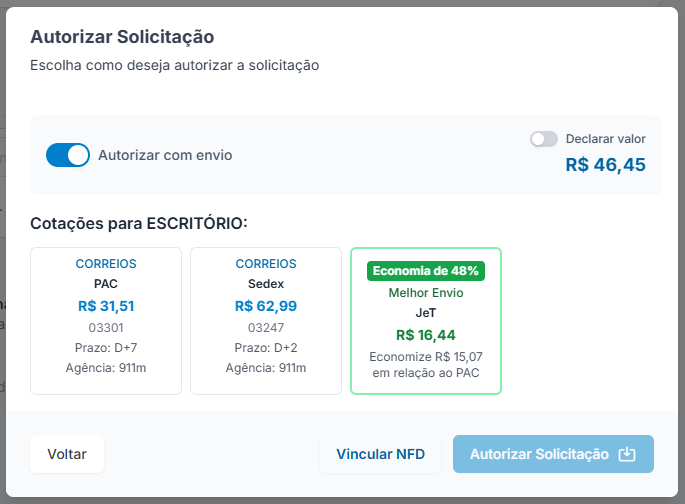Click the R$ 46,45 declared value

pos(605,165)
